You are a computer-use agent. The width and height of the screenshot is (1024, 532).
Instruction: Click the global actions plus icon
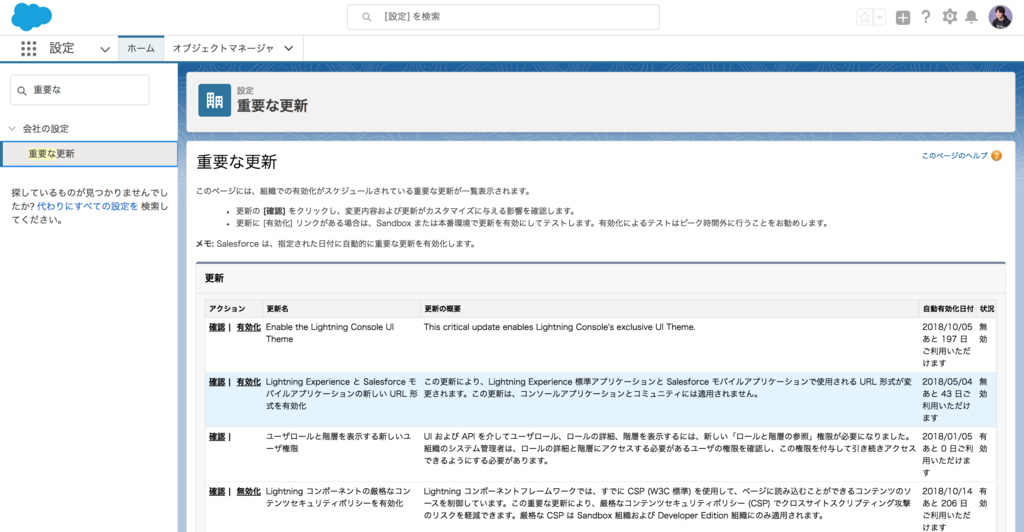903,18
